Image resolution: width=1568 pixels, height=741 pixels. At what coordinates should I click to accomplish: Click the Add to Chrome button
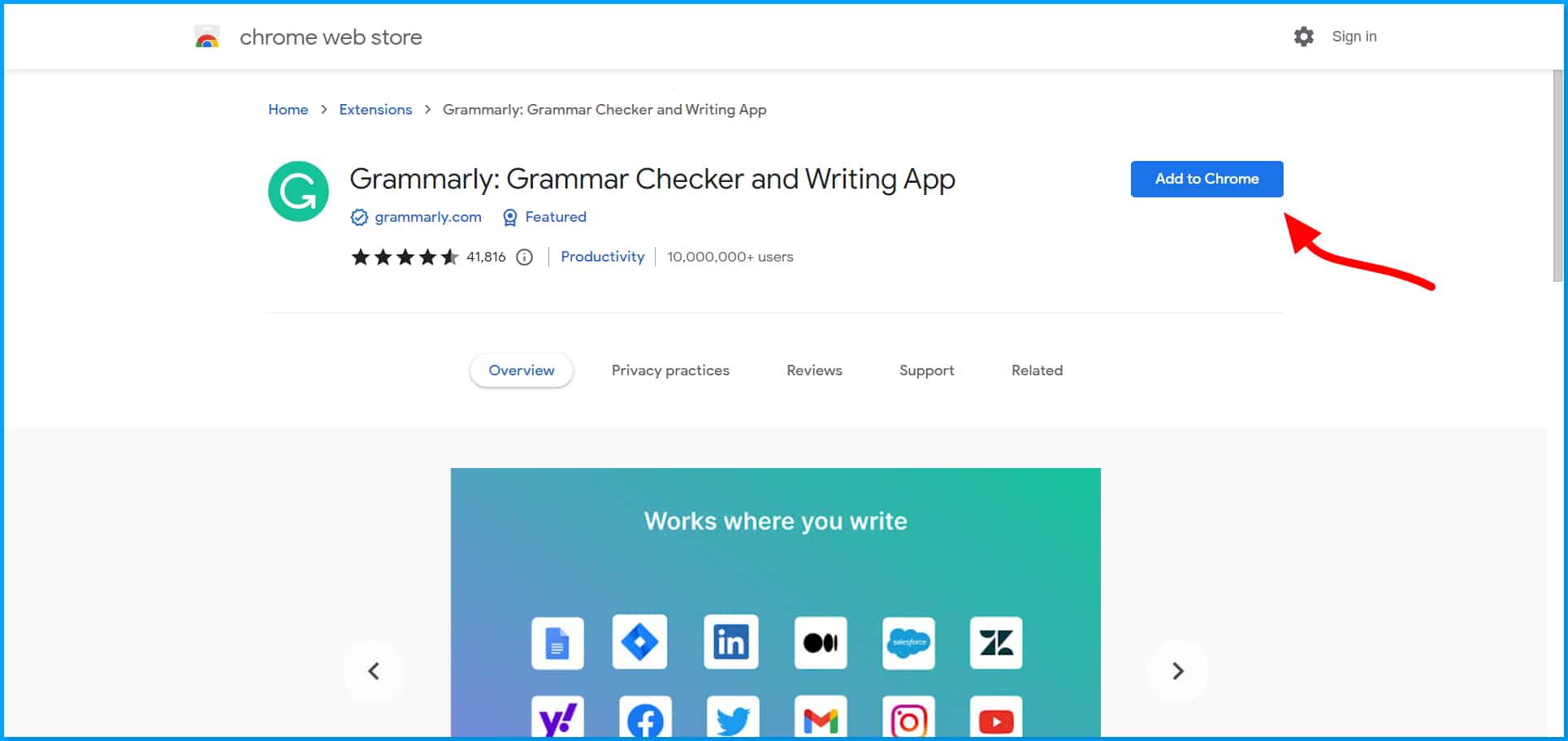pyautogui.click(x=1207, y=179)
